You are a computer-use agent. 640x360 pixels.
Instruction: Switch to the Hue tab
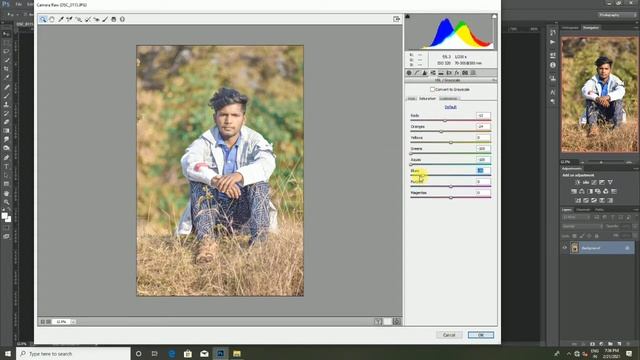[411, 99]
